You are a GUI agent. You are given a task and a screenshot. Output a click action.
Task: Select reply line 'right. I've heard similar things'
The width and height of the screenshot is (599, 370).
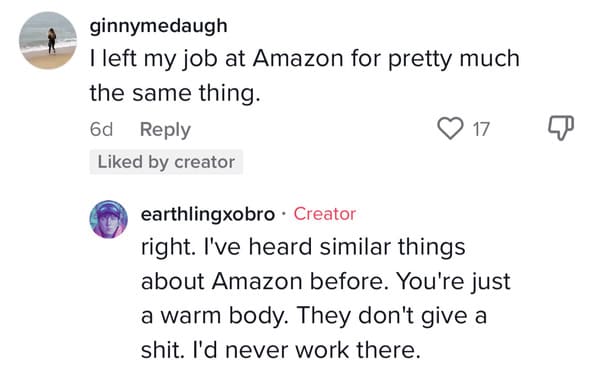(303, 247)
